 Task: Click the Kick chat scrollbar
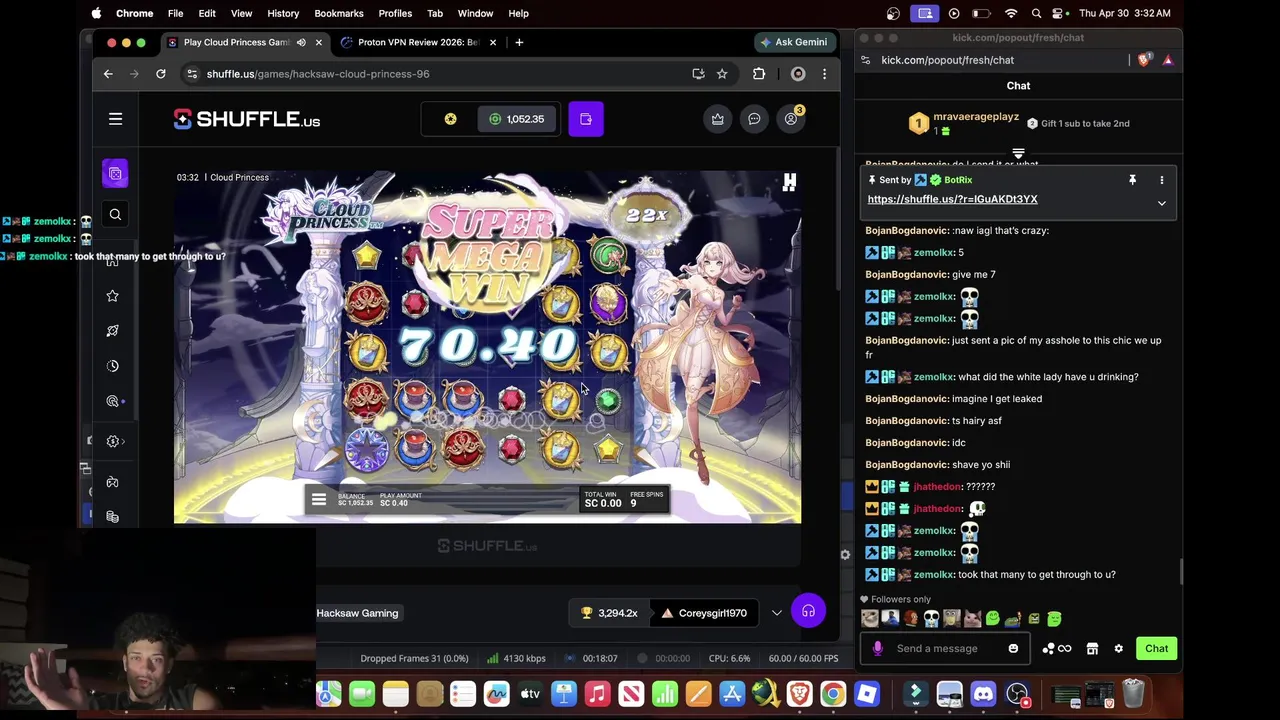tap(1181, 573)
